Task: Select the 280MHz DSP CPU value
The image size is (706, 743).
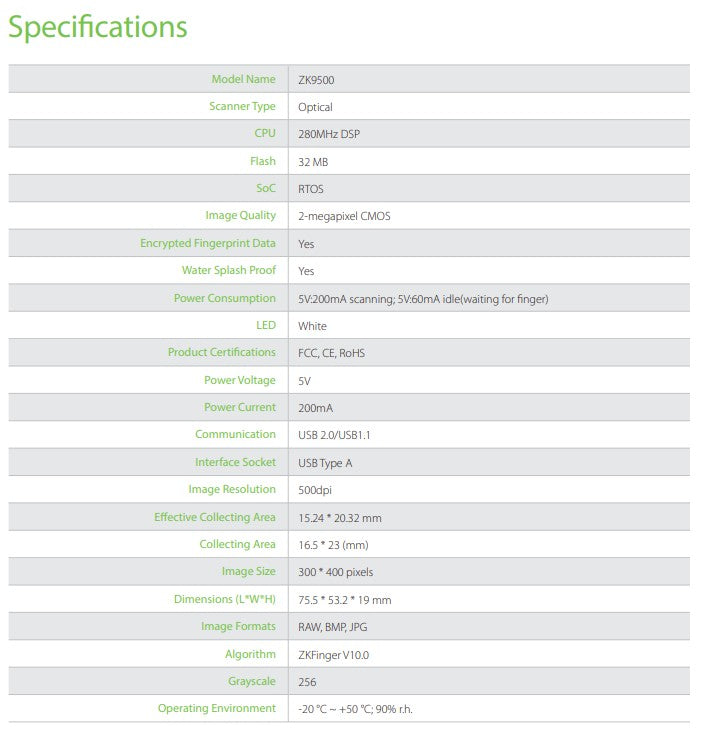Action: tap(329, 134)
